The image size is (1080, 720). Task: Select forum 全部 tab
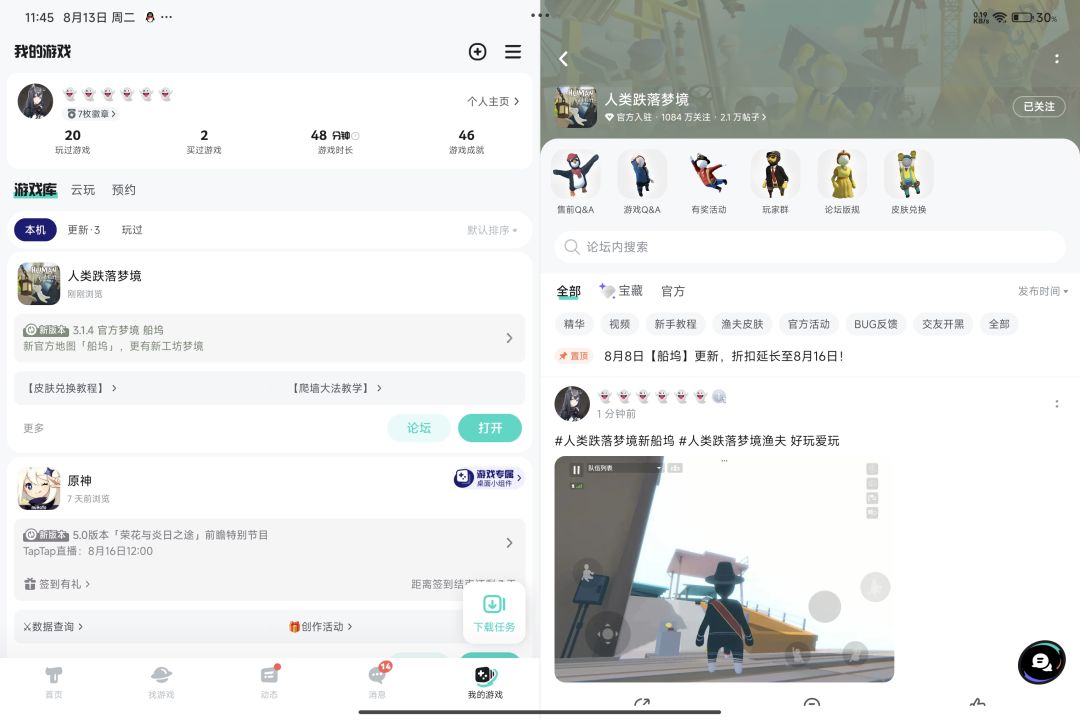pyautogui.click(x=569, y=291)
